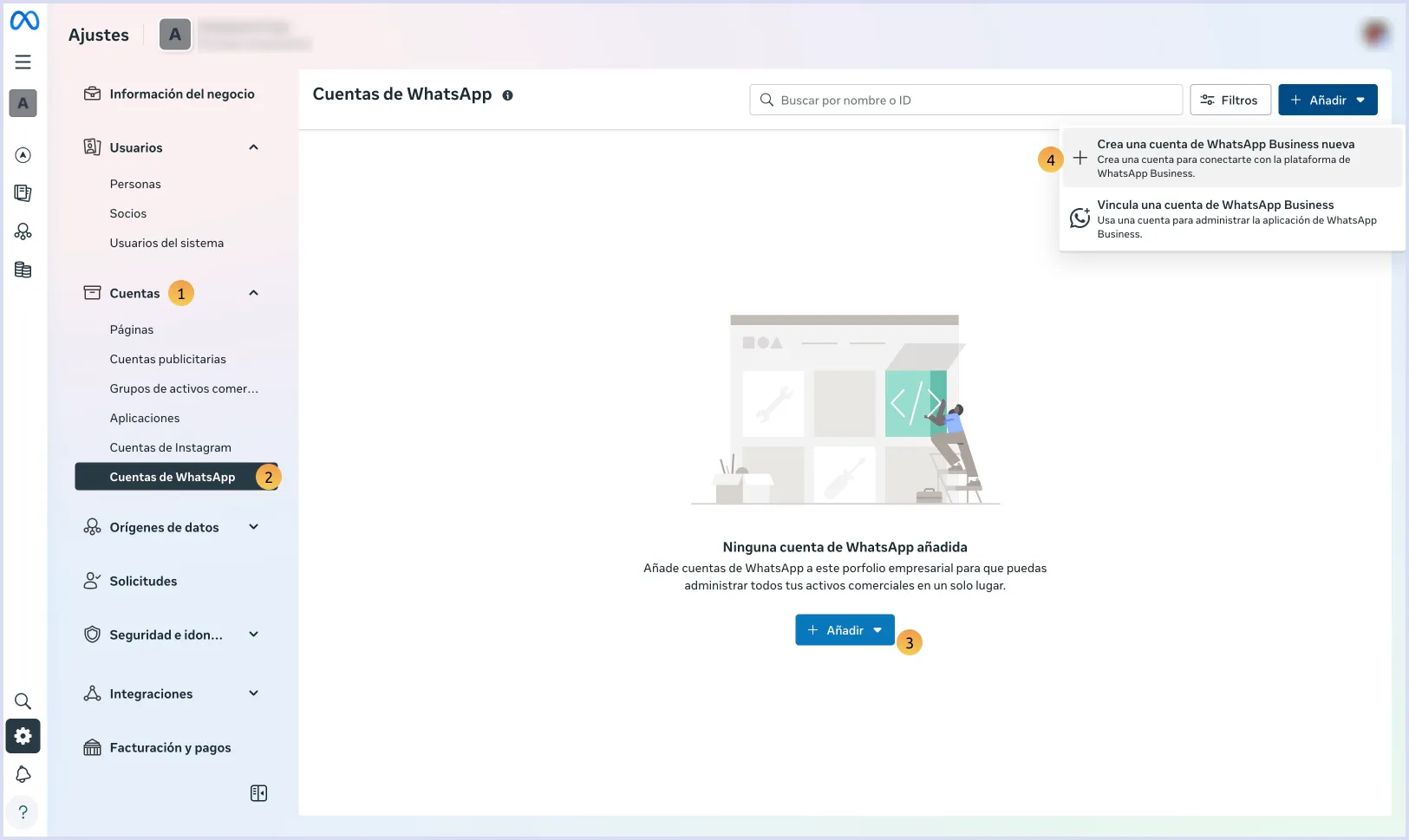
Task: Collapse the sidebar with the panel icon
Action: pos(258,792)
